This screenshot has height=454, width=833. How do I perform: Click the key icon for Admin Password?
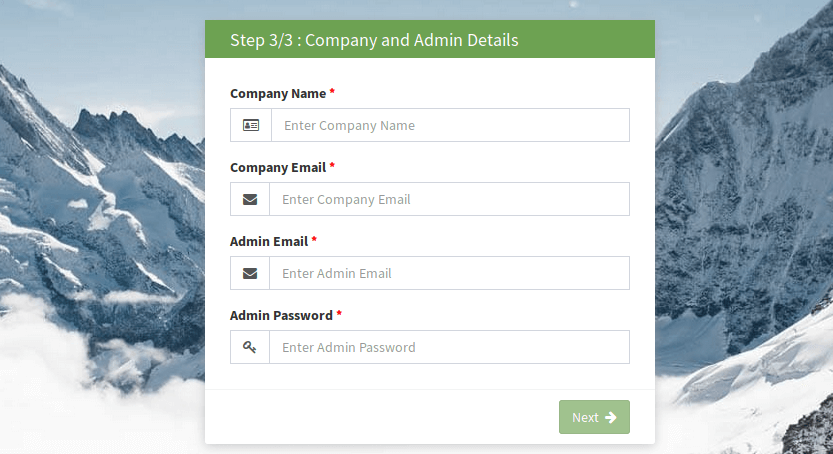[x=250, y=347]
